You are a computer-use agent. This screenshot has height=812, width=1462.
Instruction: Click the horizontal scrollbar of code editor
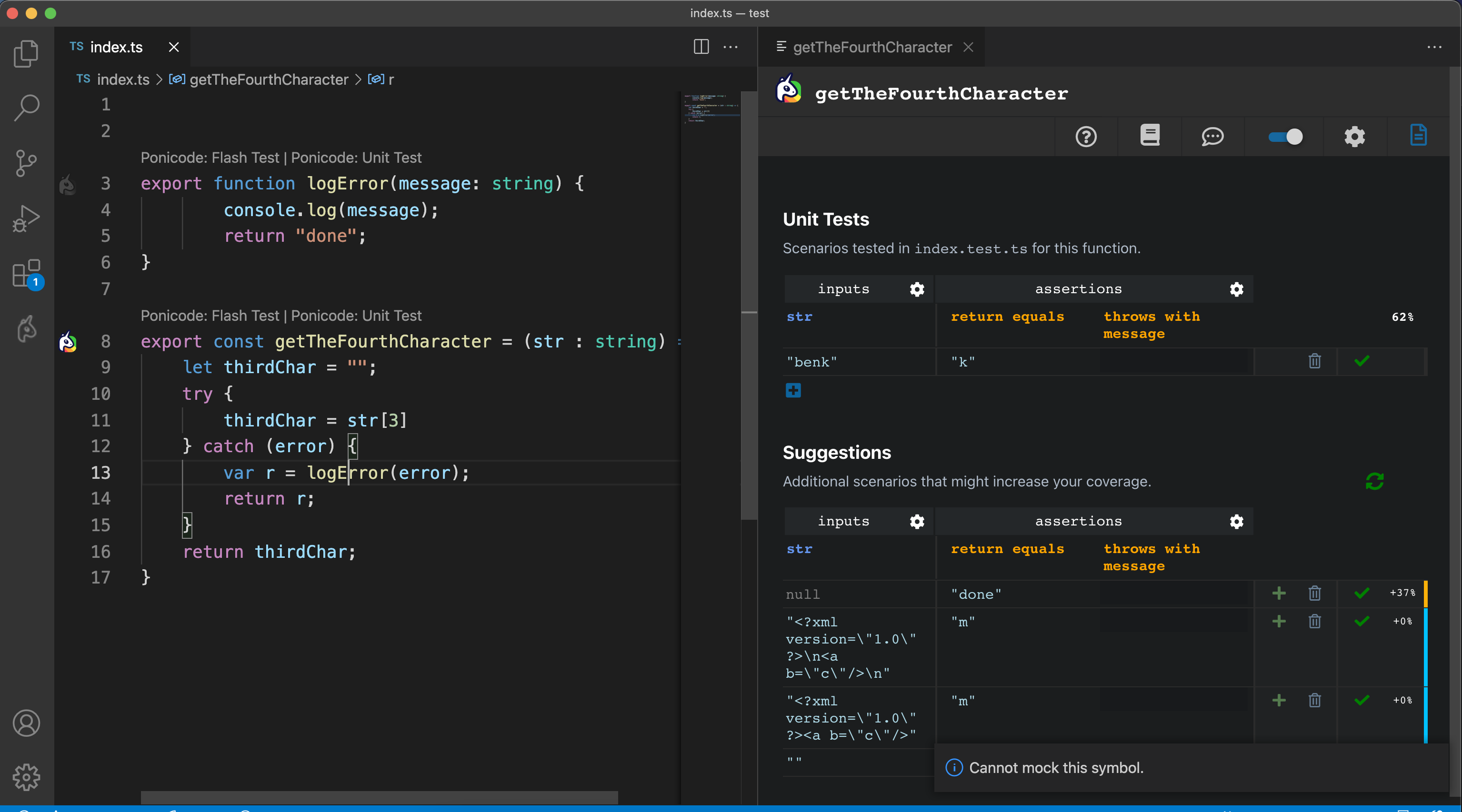[379, 797]
